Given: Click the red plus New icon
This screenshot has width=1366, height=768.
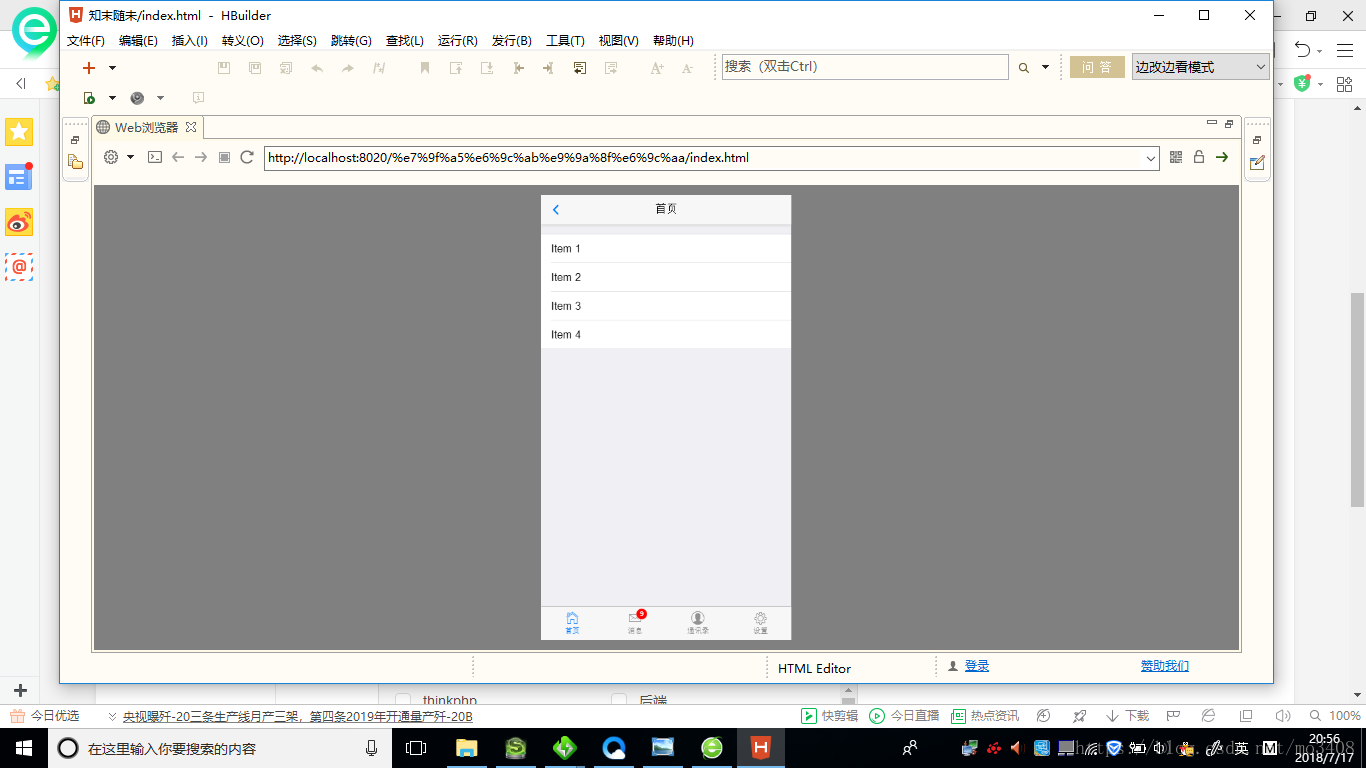Looking at the screenshot, I should 89,68.
